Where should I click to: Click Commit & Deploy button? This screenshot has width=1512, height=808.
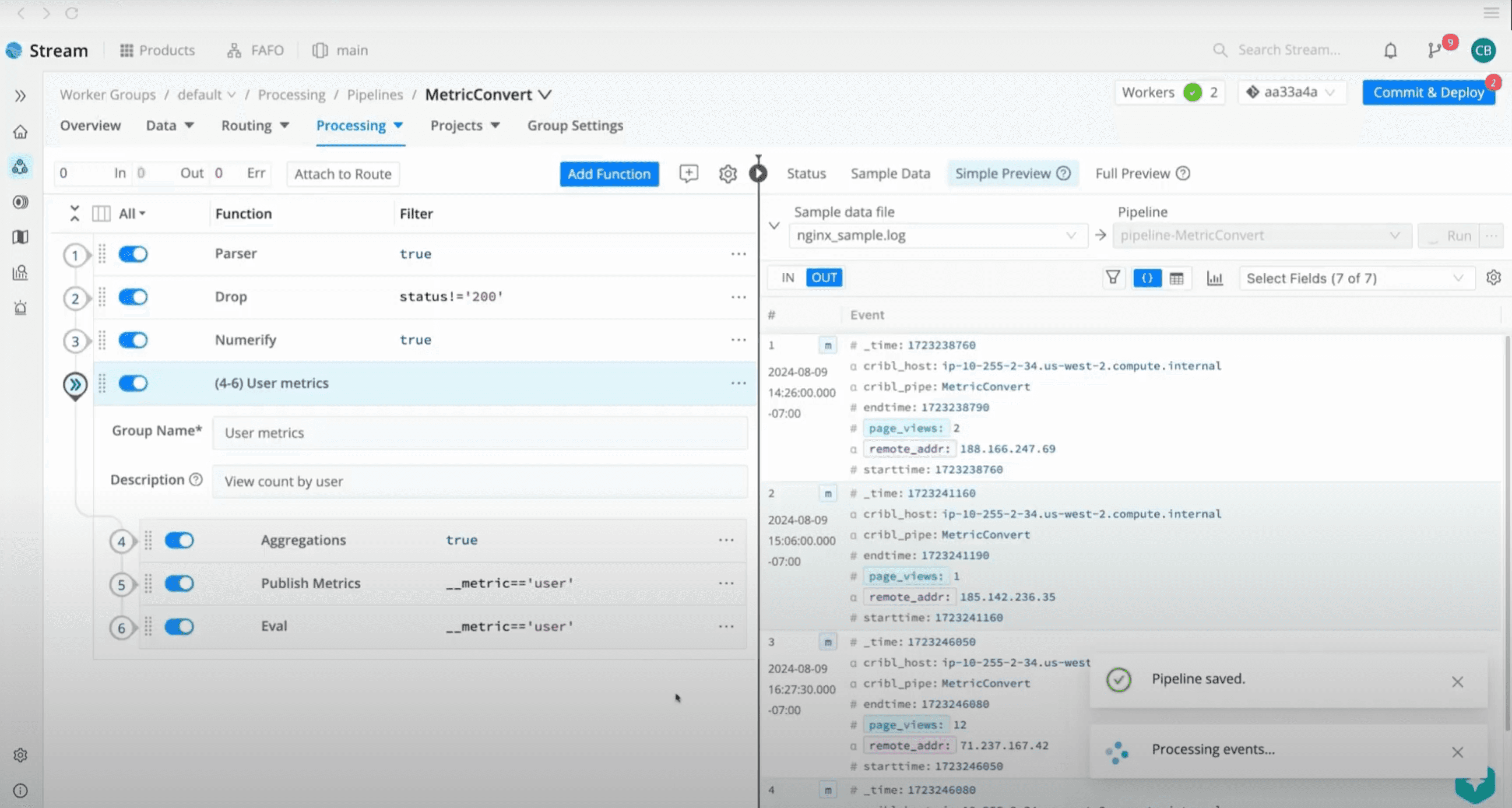1428,93
